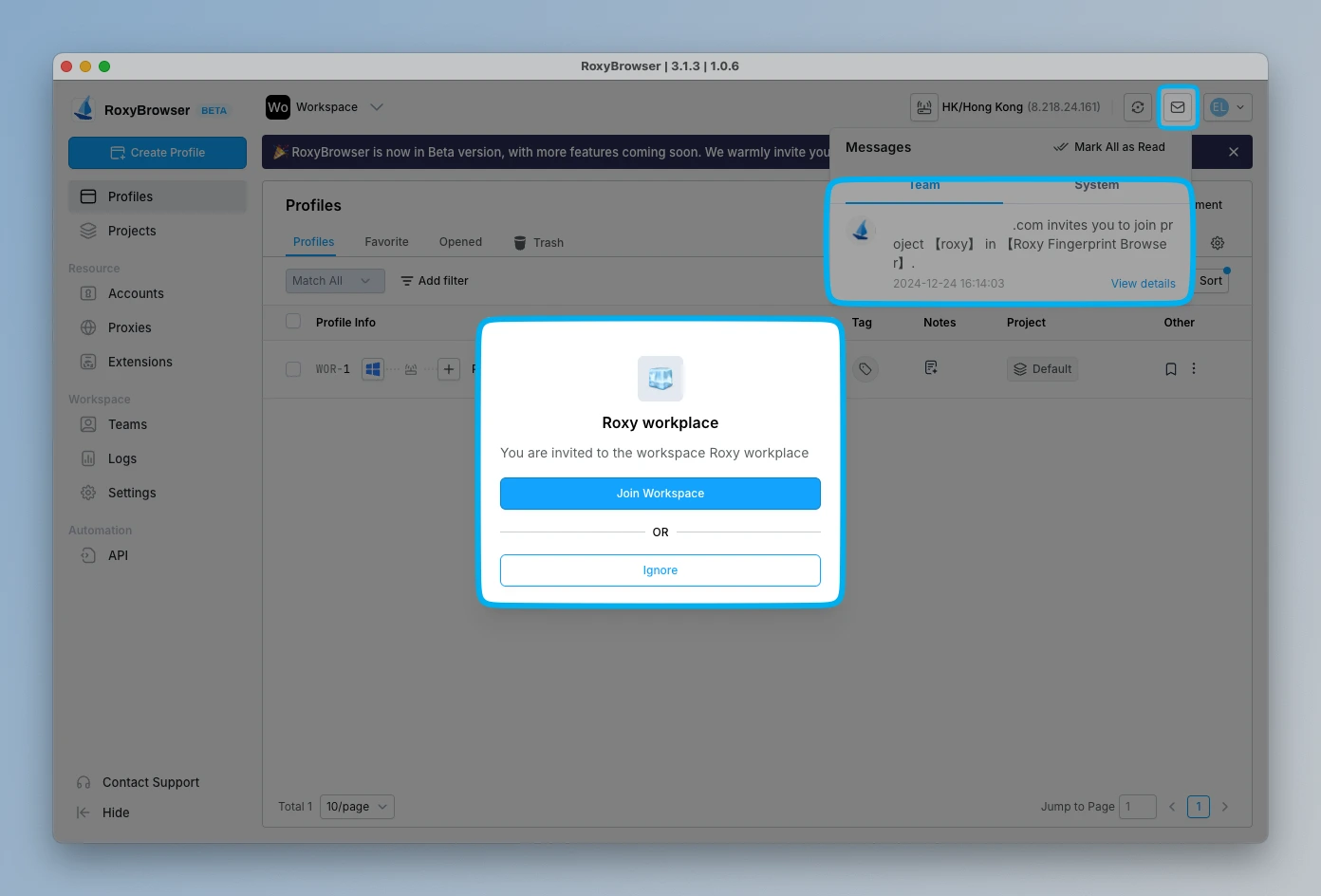The width and height of the screenshot is (1321, 896).
Task: Click the refresh sync icon in header
Action: (x=1138, y=107)
